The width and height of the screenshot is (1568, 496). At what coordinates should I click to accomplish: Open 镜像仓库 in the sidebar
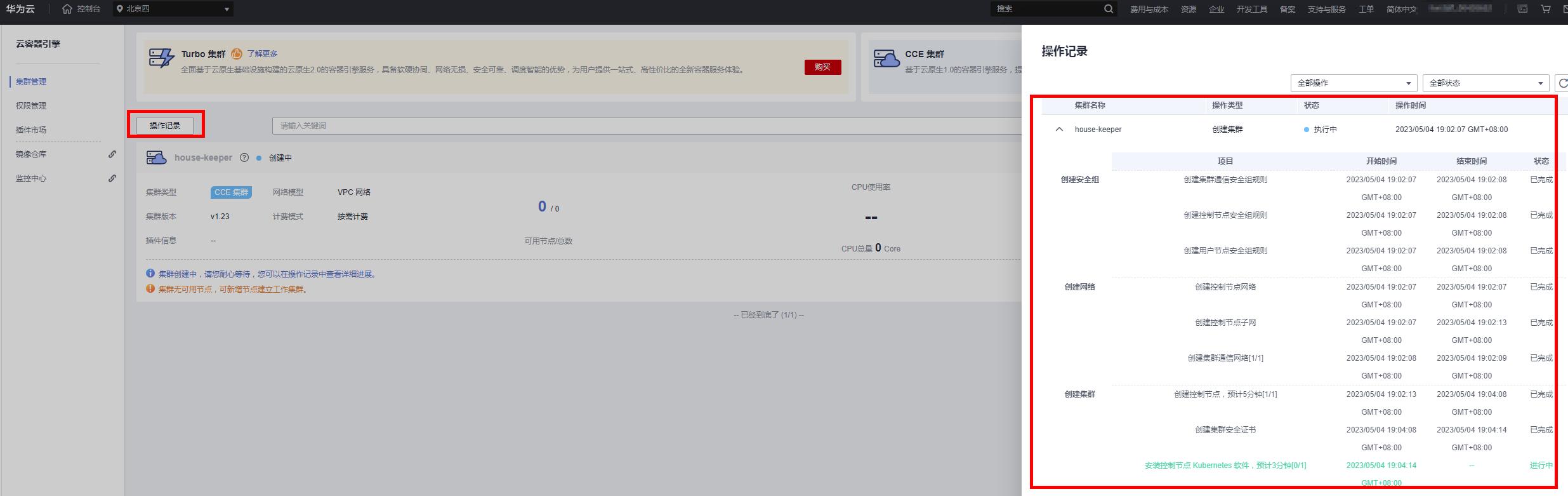31,154
